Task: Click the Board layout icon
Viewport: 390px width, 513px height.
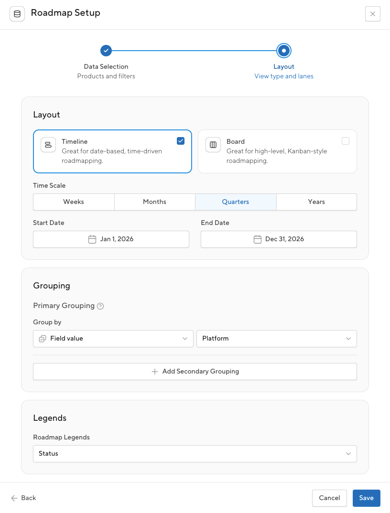Action: (213, 145)
